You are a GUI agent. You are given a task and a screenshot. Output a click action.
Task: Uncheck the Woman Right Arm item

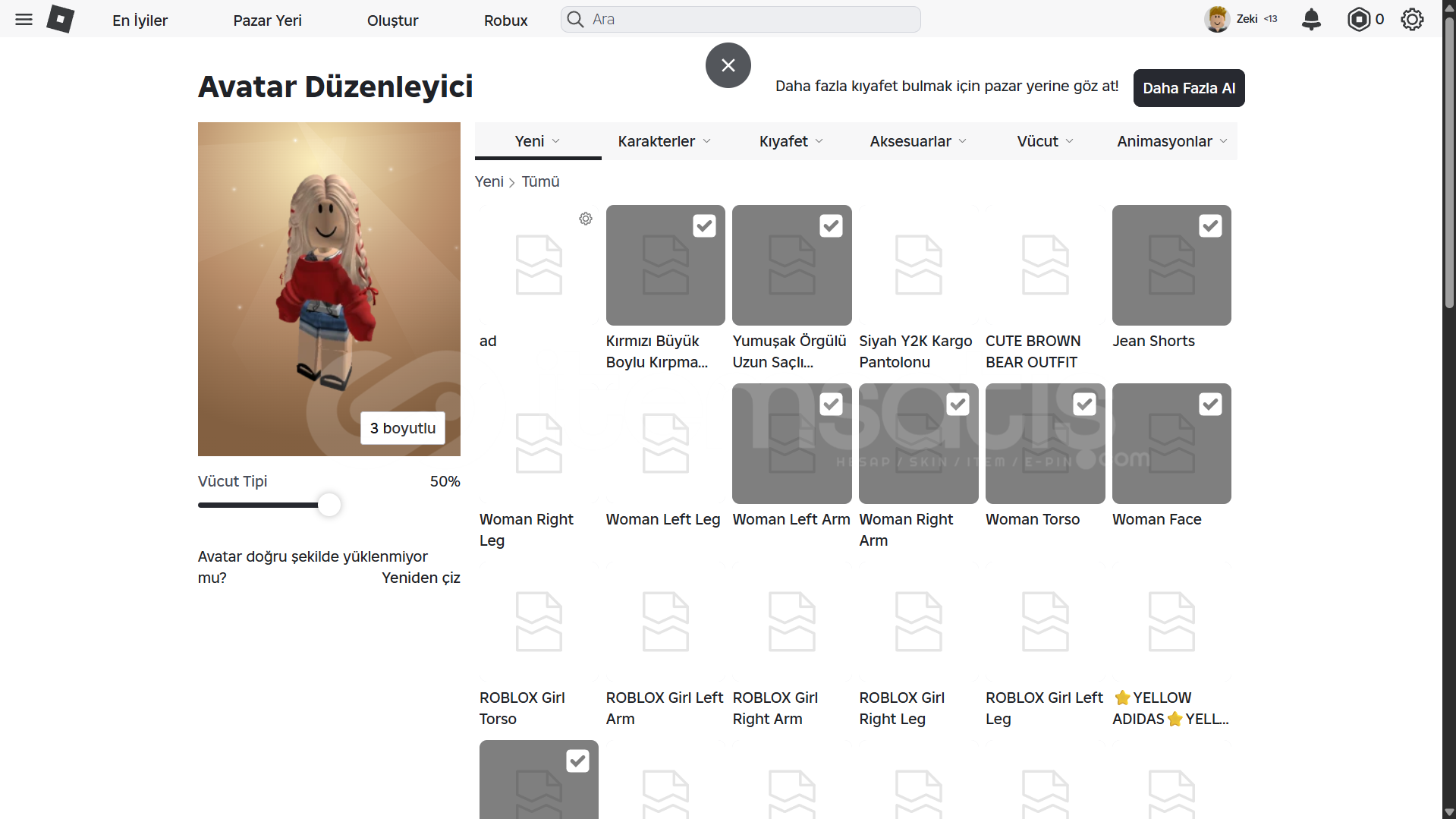click(958, 405)
